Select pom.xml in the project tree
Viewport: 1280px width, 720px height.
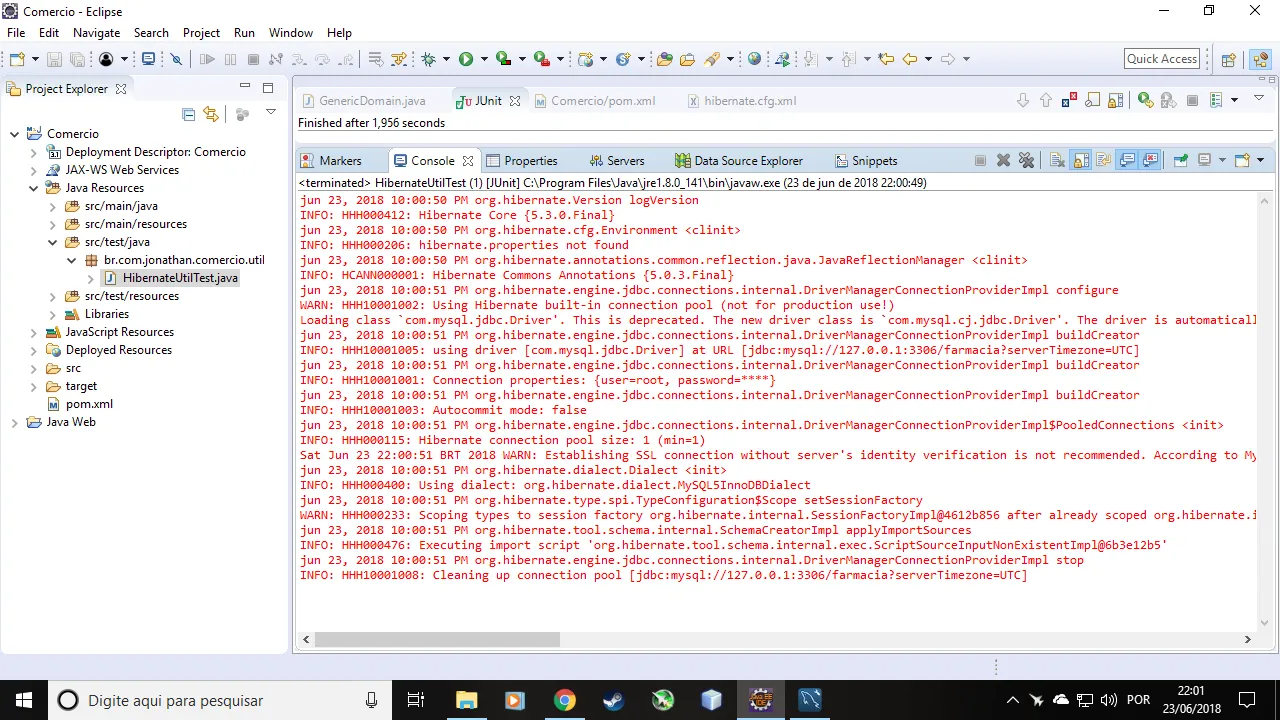(89, 404)
